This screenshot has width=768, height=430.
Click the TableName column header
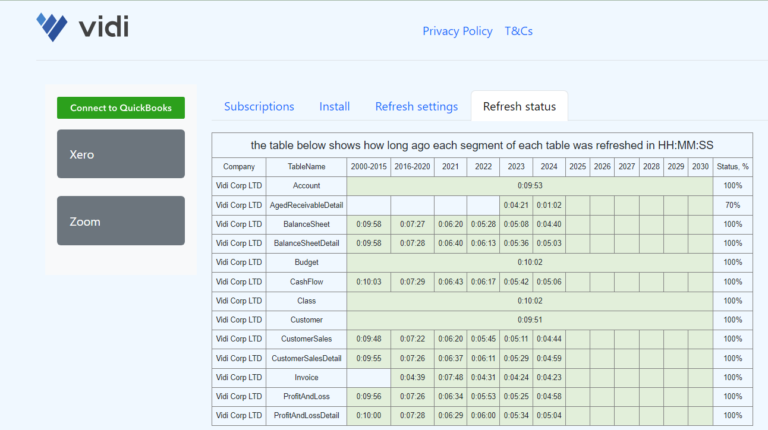tap(307, 166)
